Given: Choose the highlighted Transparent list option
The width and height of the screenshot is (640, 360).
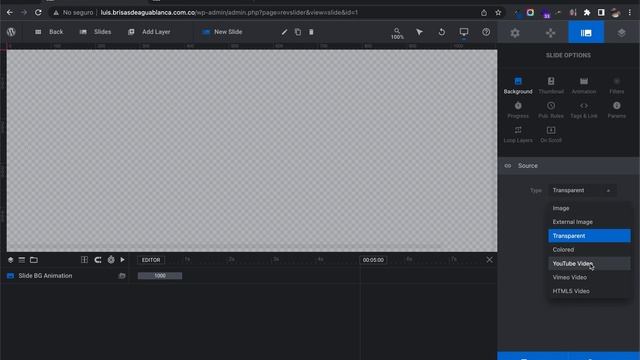Looking at the screenshot, I should [589, 236].
